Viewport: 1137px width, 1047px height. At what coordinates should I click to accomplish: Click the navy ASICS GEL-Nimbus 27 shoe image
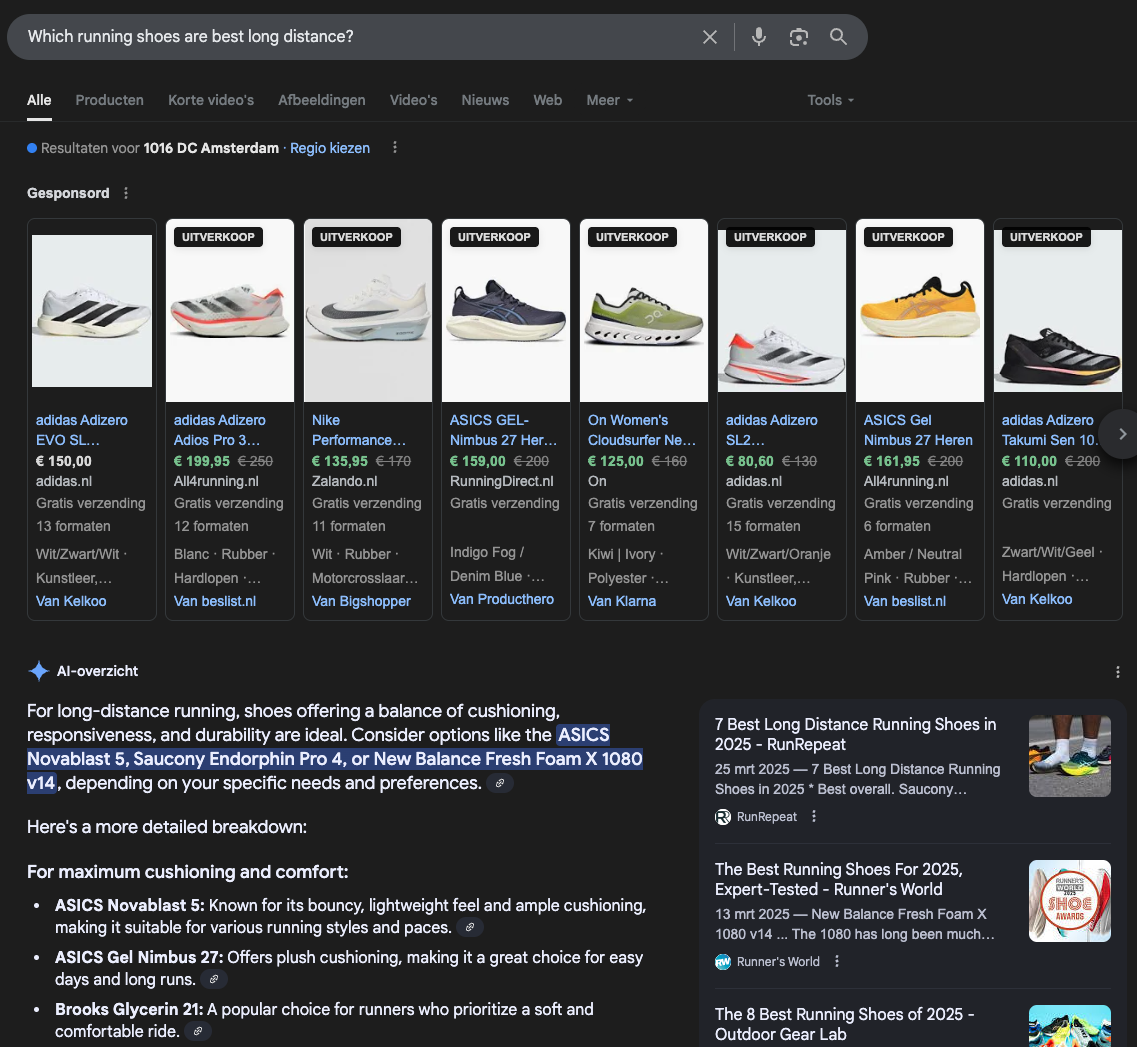coord(506,310)
